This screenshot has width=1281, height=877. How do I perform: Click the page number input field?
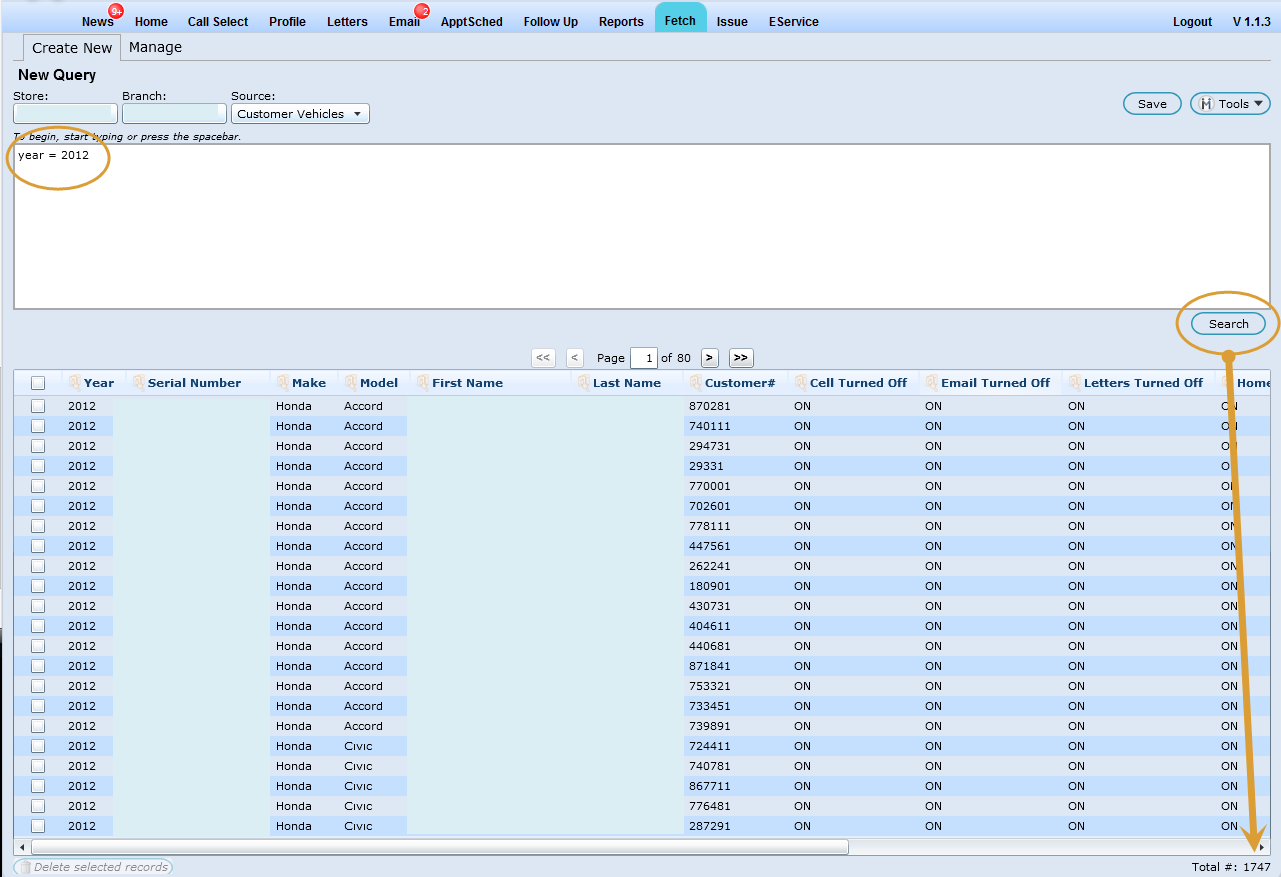click(x=644, y=358)
